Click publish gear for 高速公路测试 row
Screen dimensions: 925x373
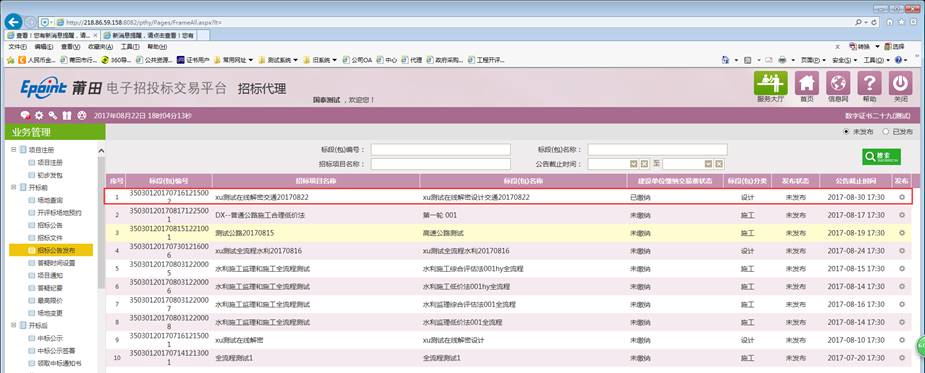(x=901, y=233)
